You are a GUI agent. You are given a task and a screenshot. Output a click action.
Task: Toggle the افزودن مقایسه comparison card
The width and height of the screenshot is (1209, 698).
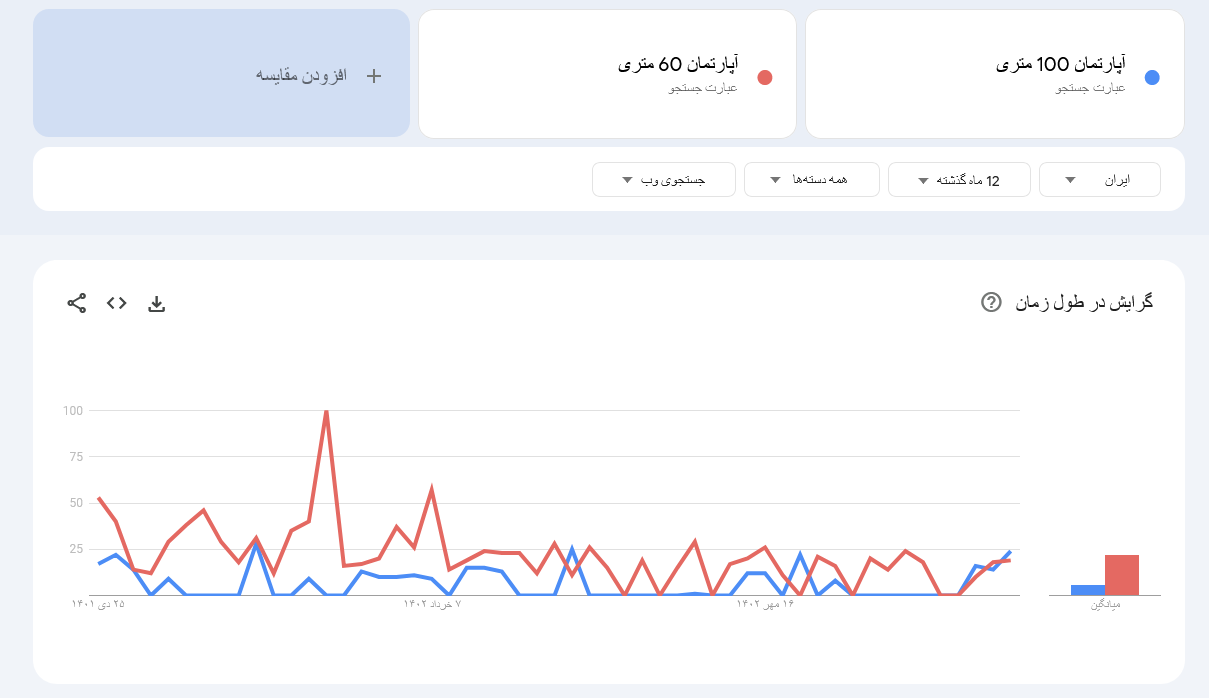pyautogui.click(x=221, y=73)
